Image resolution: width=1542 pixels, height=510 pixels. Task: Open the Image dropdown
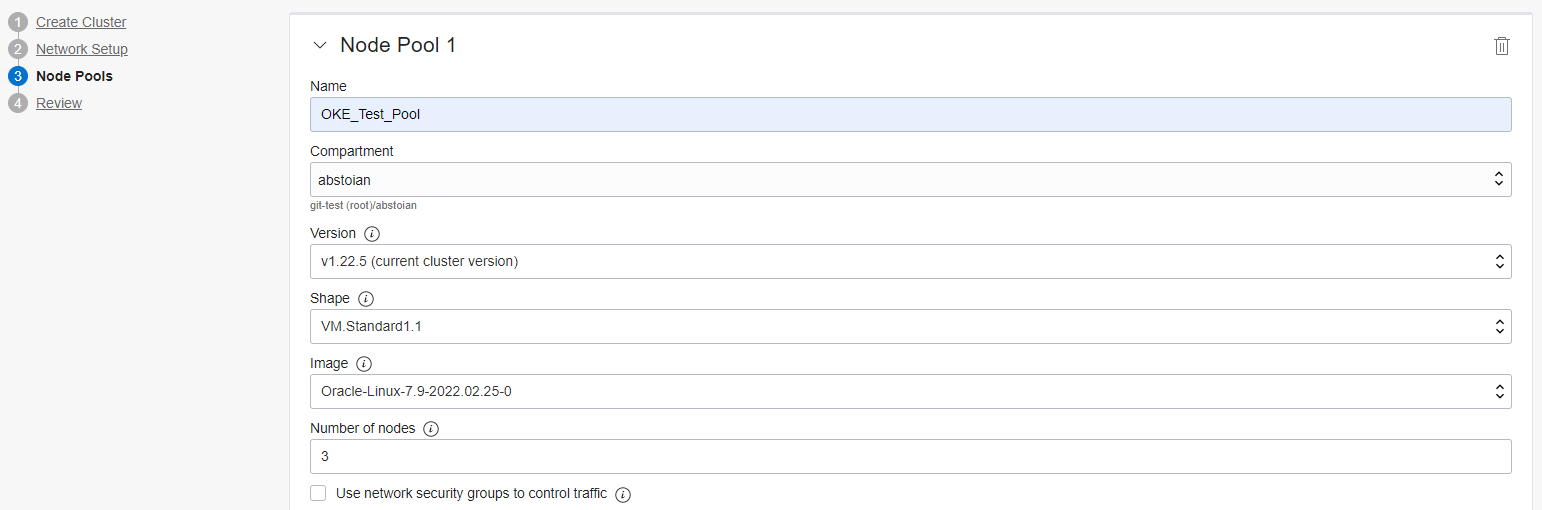pos(910,392)
